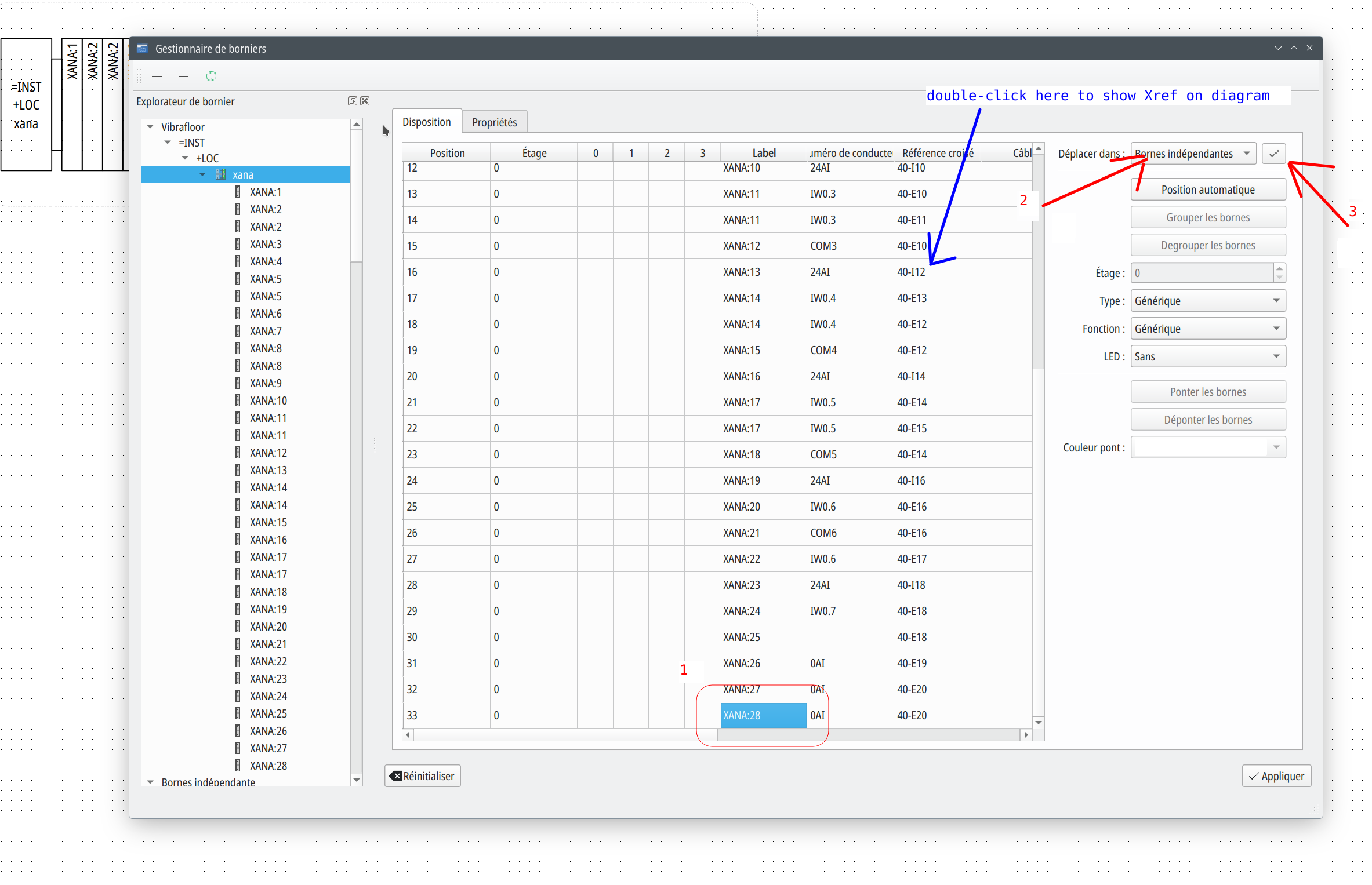This screenshot has width=1372, height=885.
Task: Open the Fonction Générique dropdown
Action: point(1208,329)
